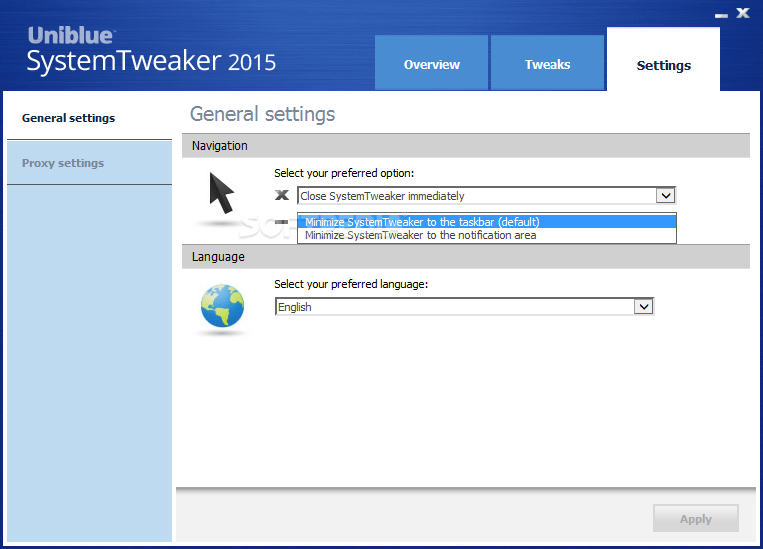The width and height of the screenshot is (763, 549).
Task: Open General settings in the sidebar
Action: coord(90,118)
